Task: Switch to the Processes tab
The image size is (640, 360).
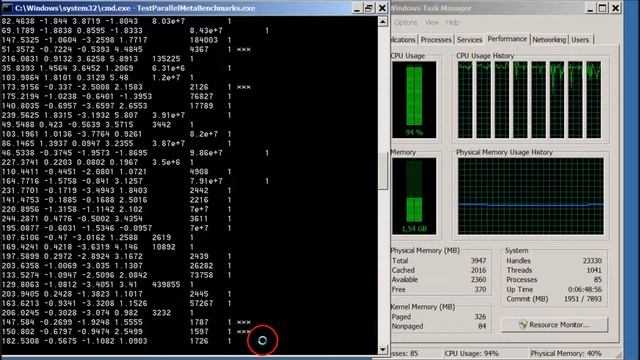Action: [x=436, y=40]
